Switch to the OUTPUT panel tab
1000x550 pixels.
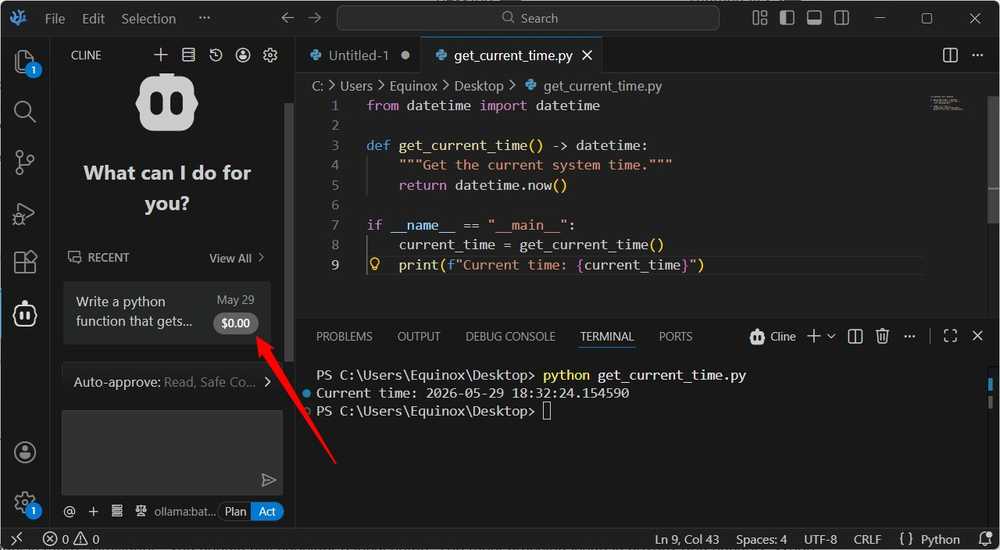(418, 336)
